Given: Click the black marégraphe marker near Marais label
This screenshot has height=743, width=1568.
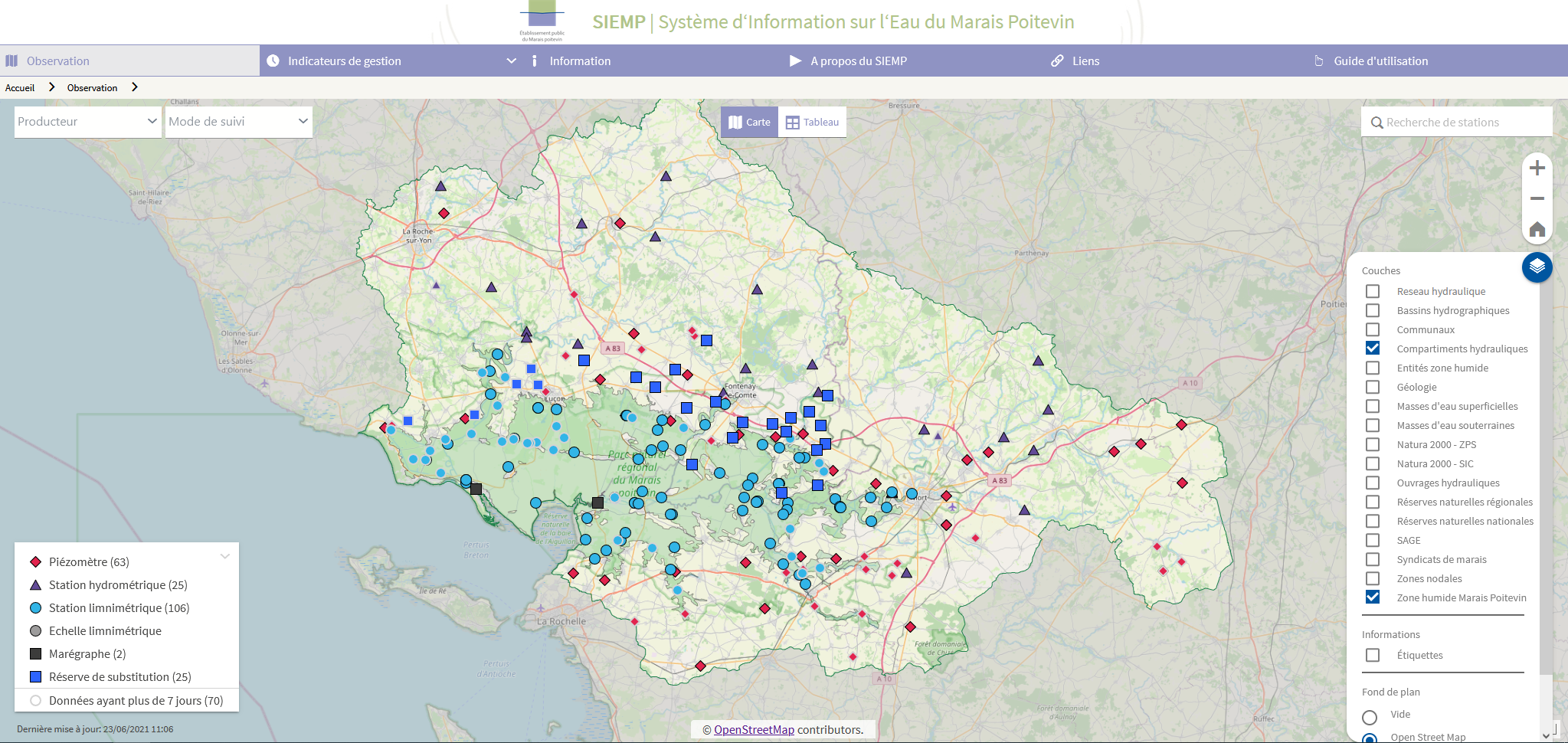Looking at the screenshot, I should click(597, 502).
